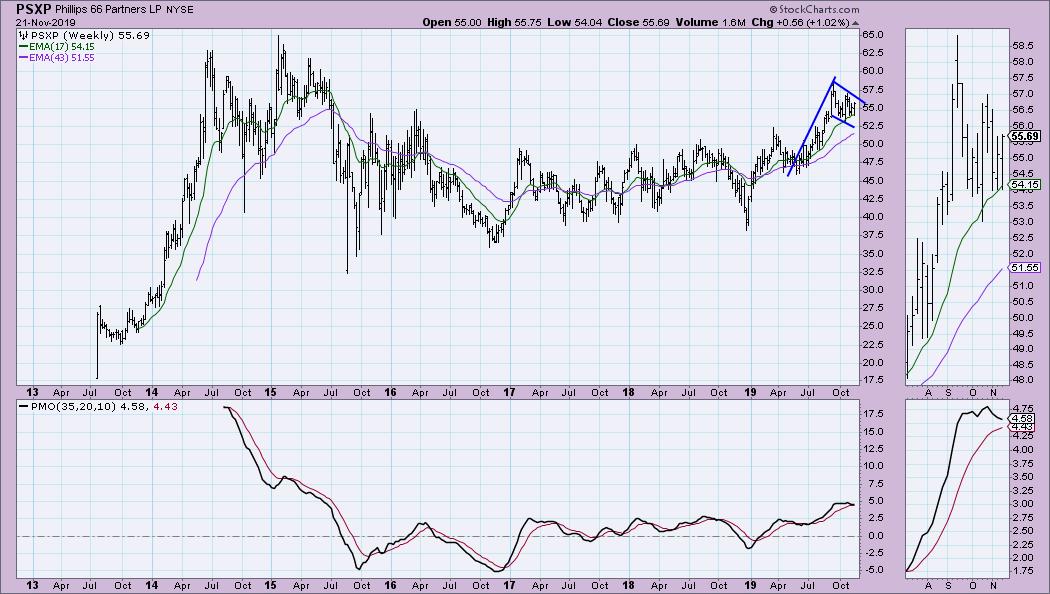
Task: Select the PMO(35,20,10) indicator label
Action: (73, 406)
